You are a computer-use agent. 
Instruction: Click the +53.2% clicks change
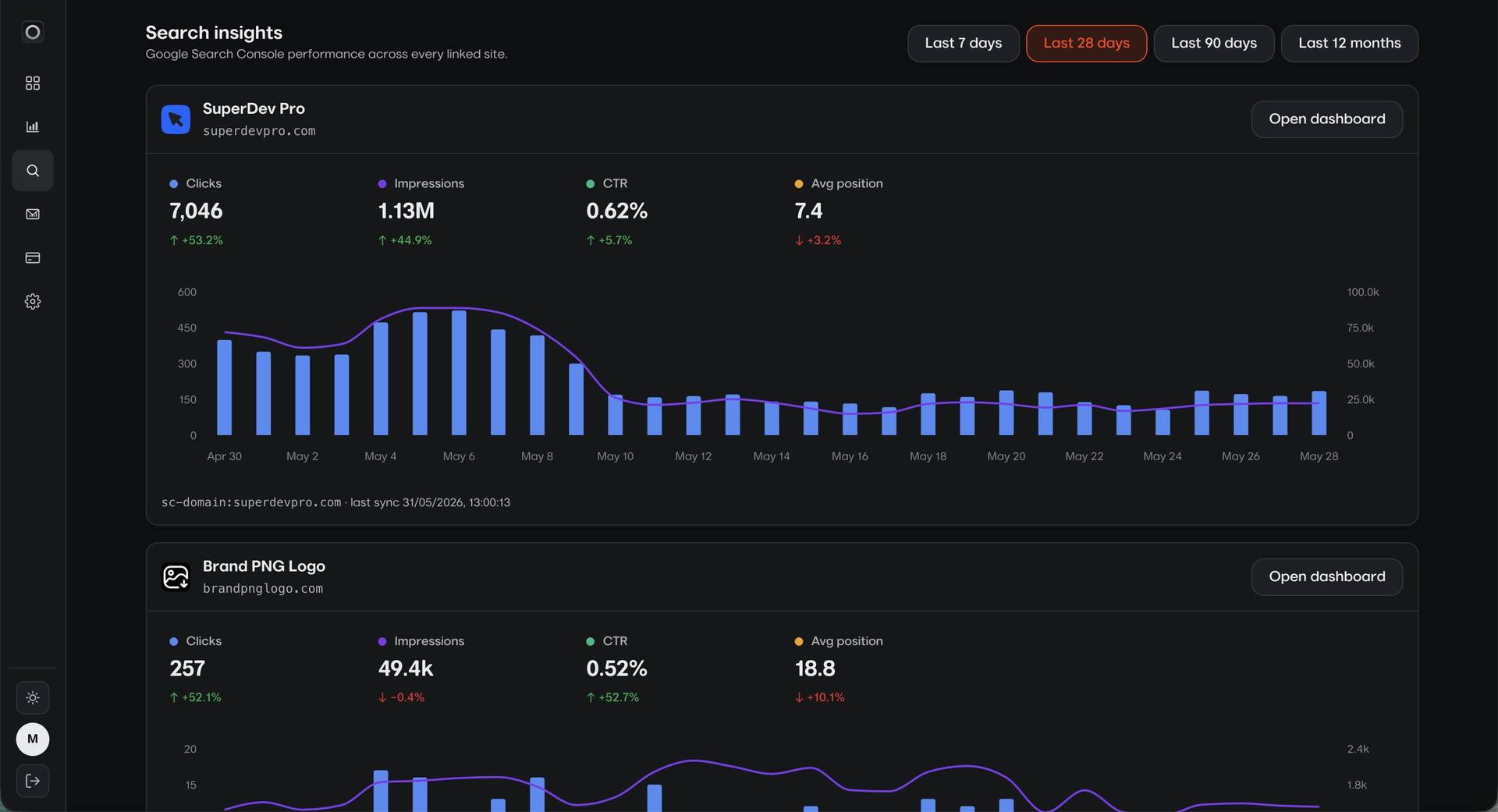(x=197, y=240)
